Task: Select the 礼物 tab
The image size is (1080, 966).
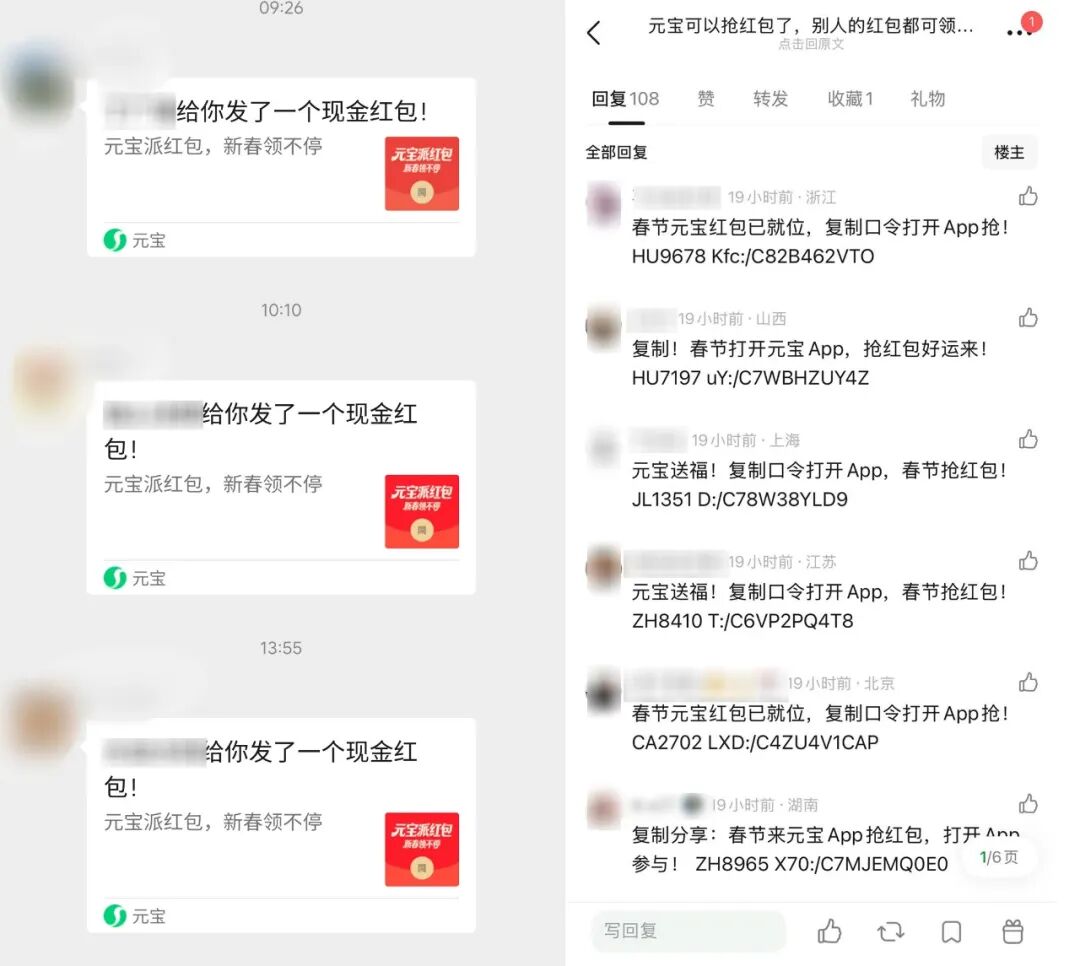Action: (x=928, y=99)
